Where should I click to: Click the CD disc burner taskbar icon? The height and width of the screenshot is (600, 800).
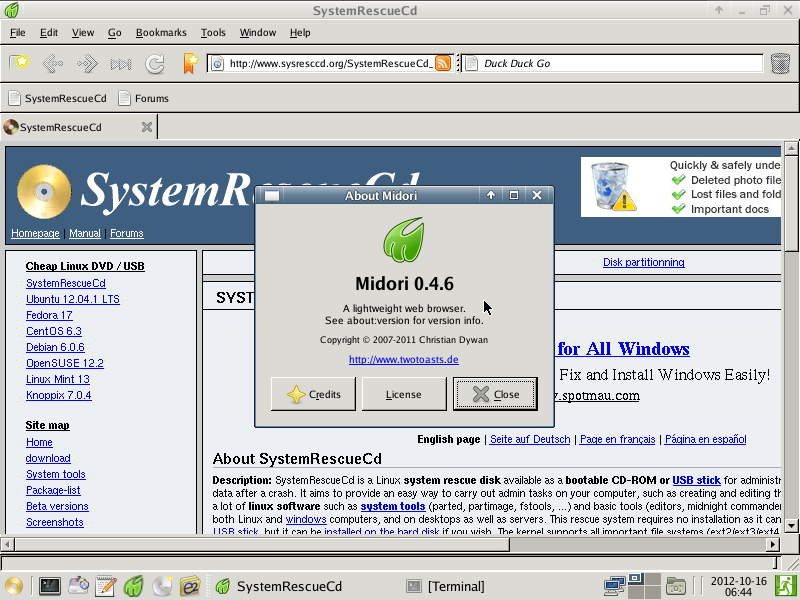162,586
